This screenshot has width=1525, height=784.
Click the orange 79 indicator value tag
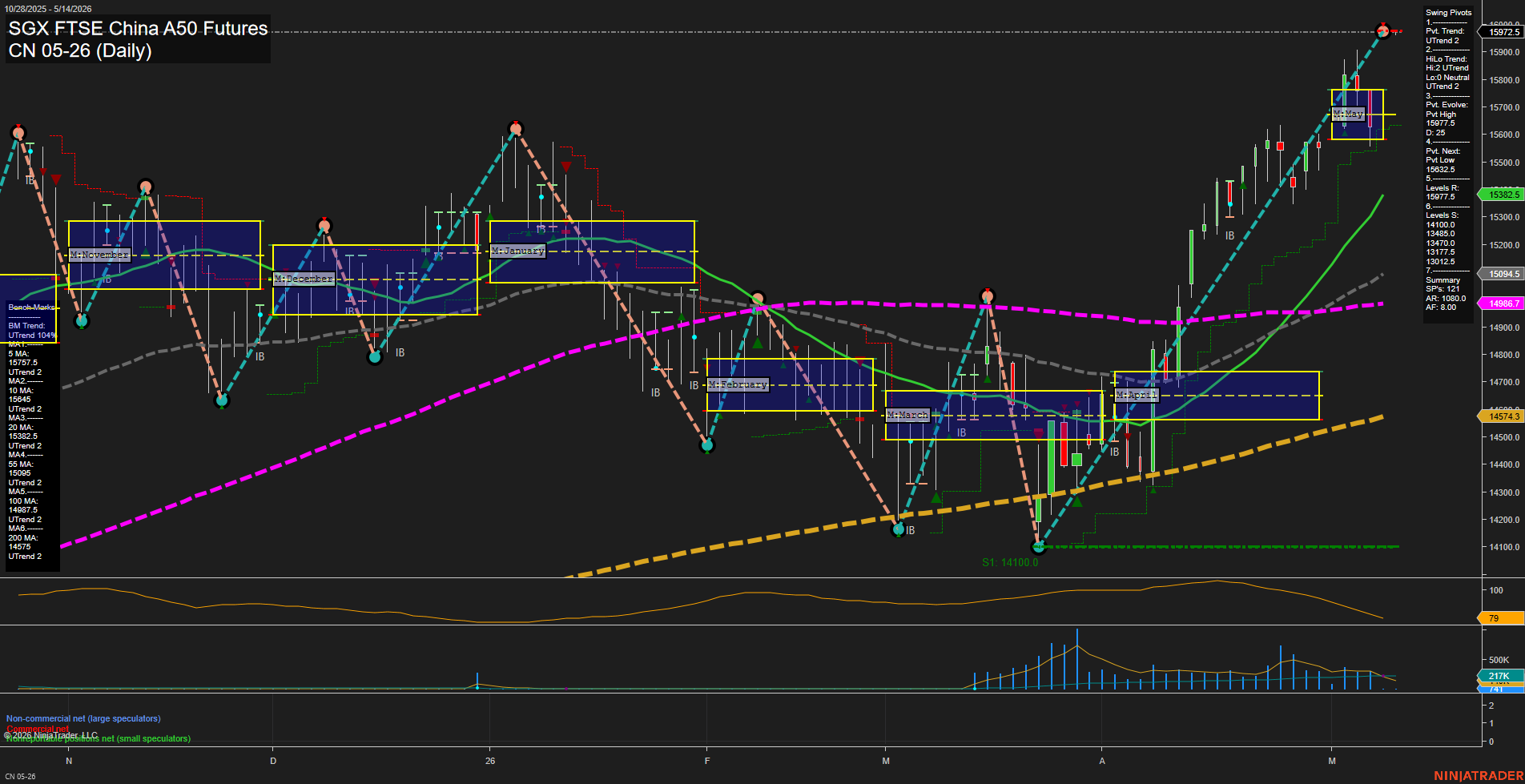pyautogui.click(x=1500, y=618)
